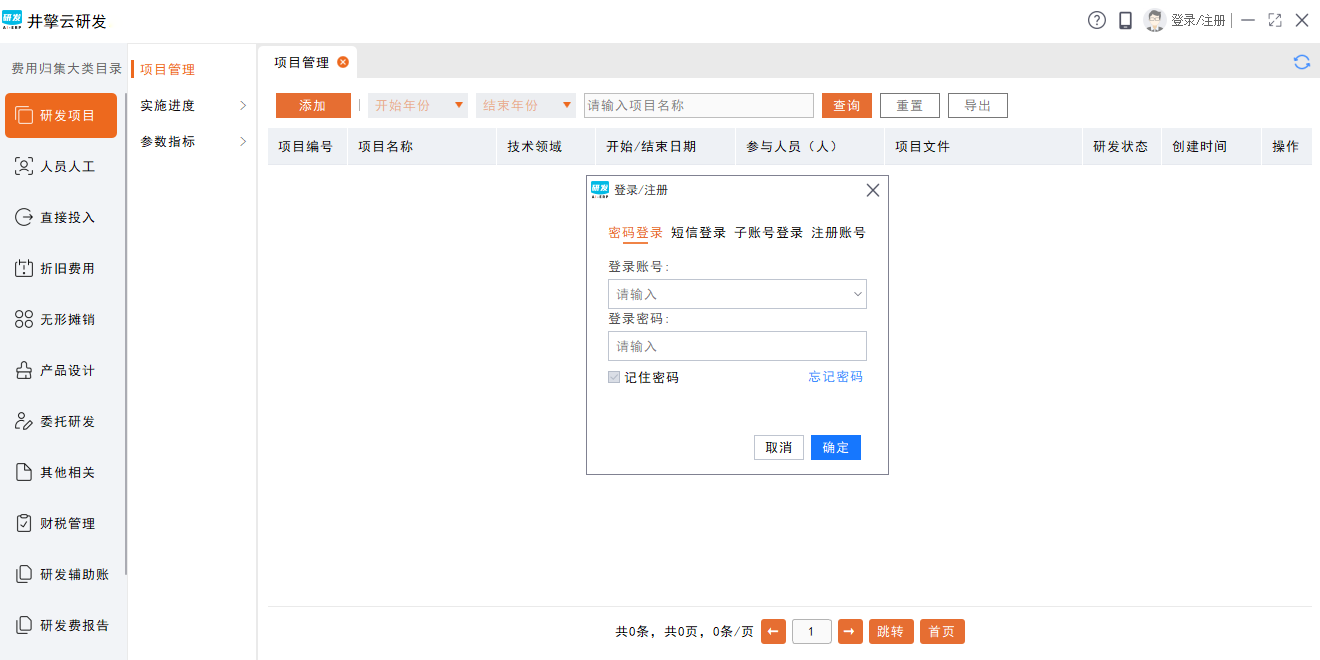The width and height of the screenshot is (1320, 660).
Task: Click the 登录密码 input field
Action: (x=737, y=346)
